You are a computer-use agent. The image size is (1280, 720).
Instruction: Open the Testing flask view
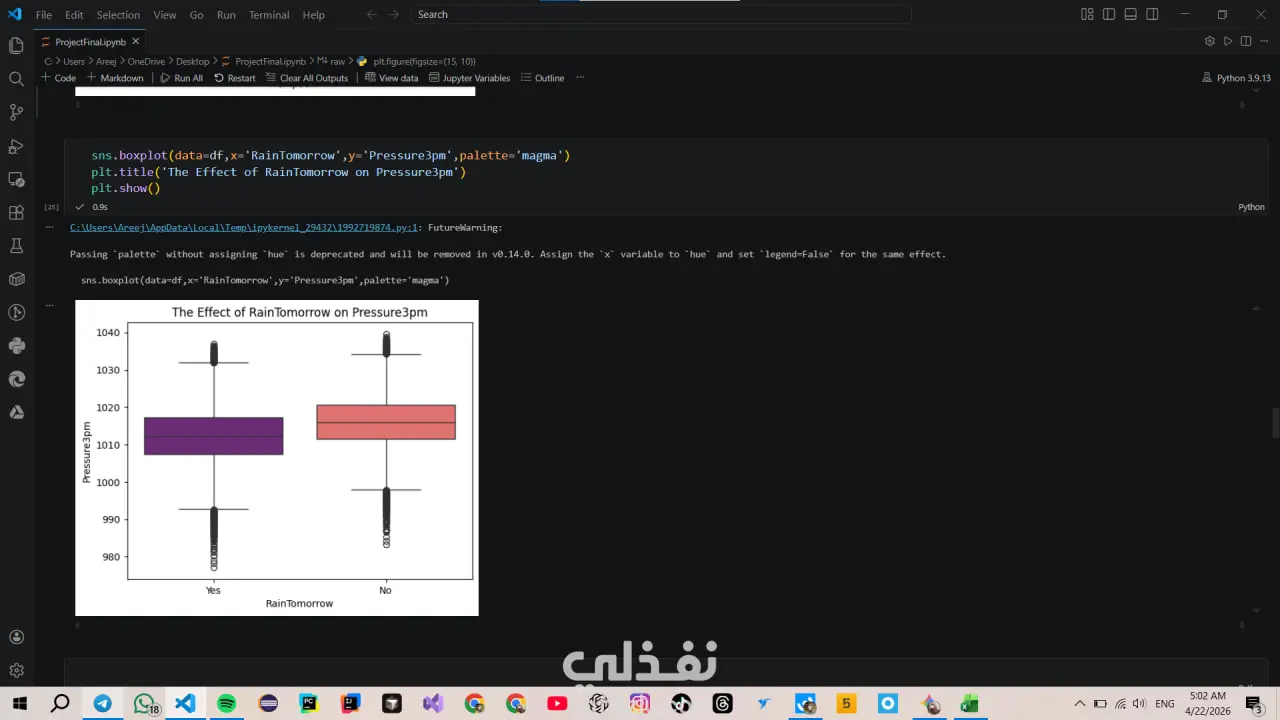pyautogui.click(x=16, y=245)
